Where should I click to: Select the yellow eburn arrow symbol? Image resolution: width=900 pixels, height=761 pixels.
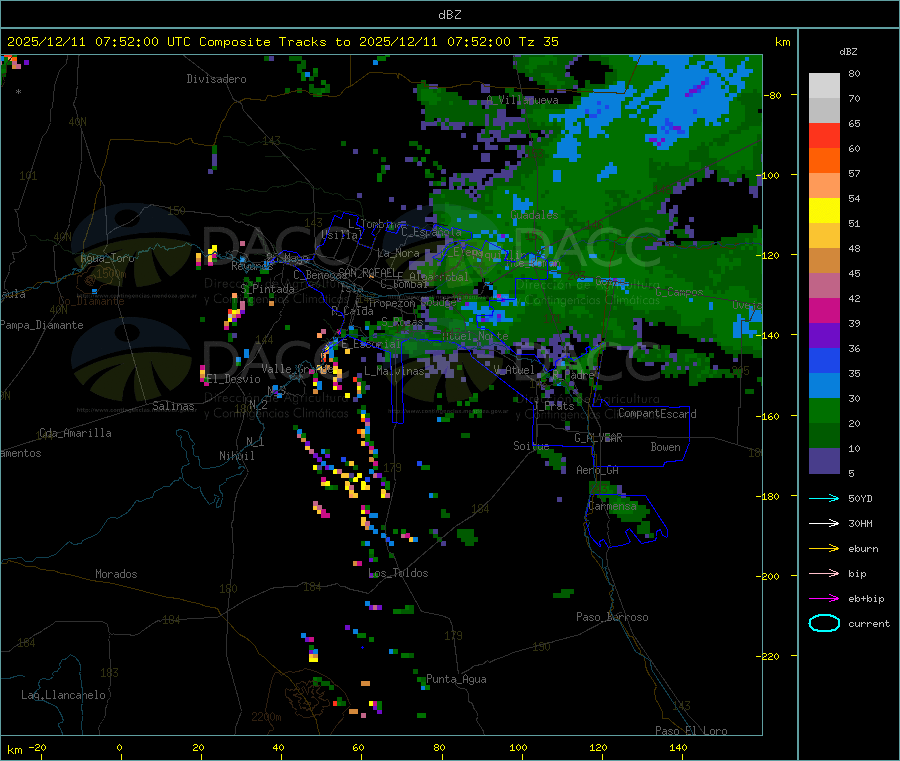[x=824, y=549]
